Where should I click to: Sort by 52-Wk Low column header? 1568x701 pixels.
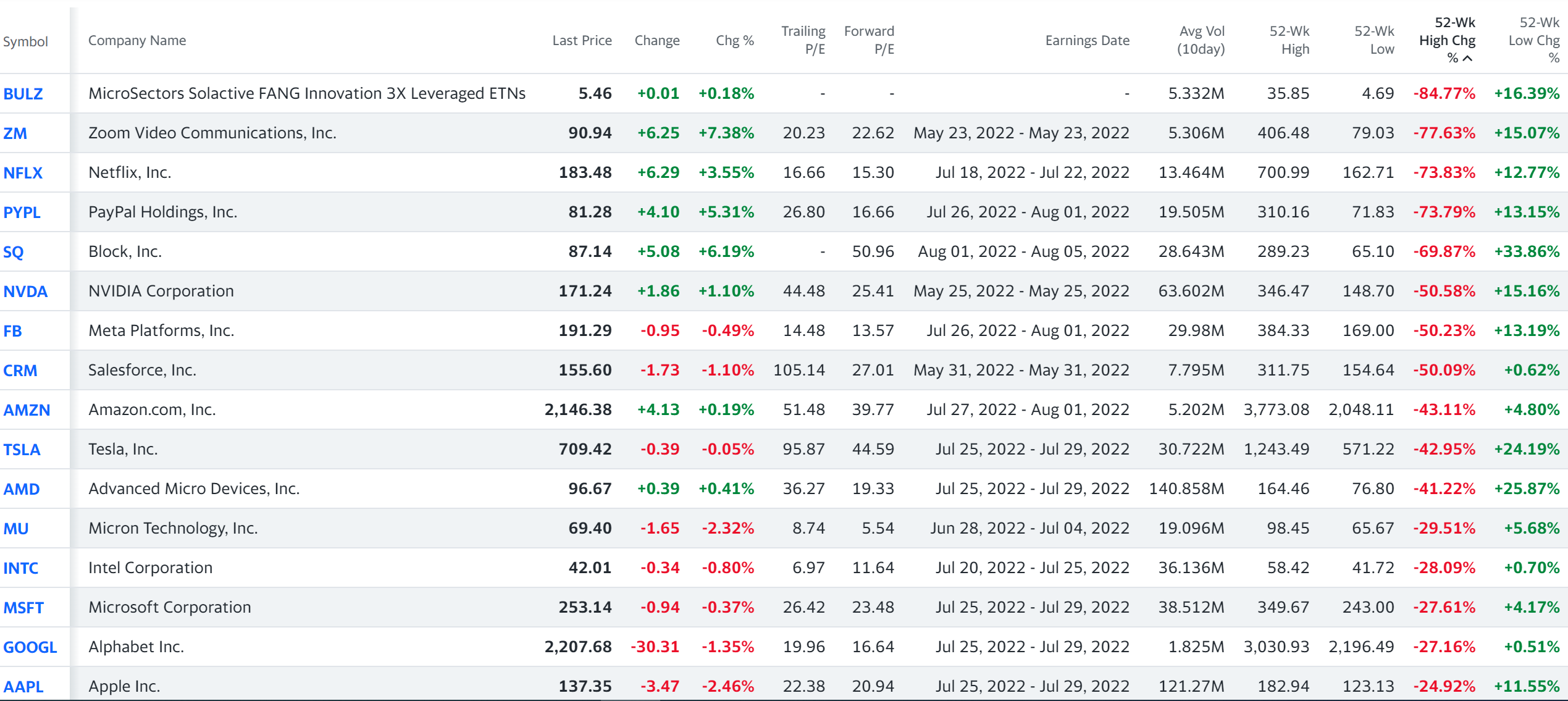point(1374,40)
